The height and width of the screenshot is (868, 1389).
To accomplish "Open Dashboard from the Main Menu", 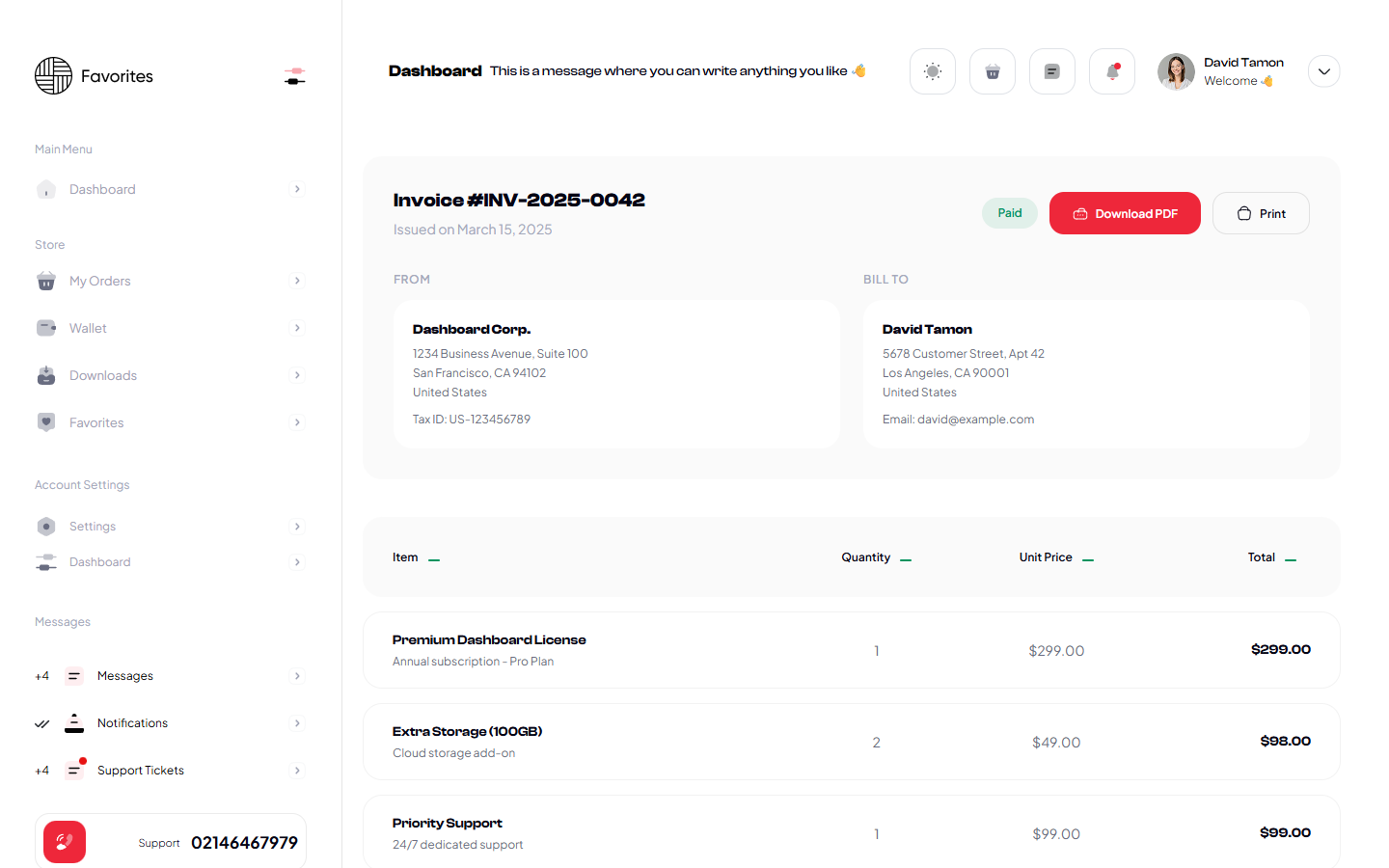I will tap(102, 189).
